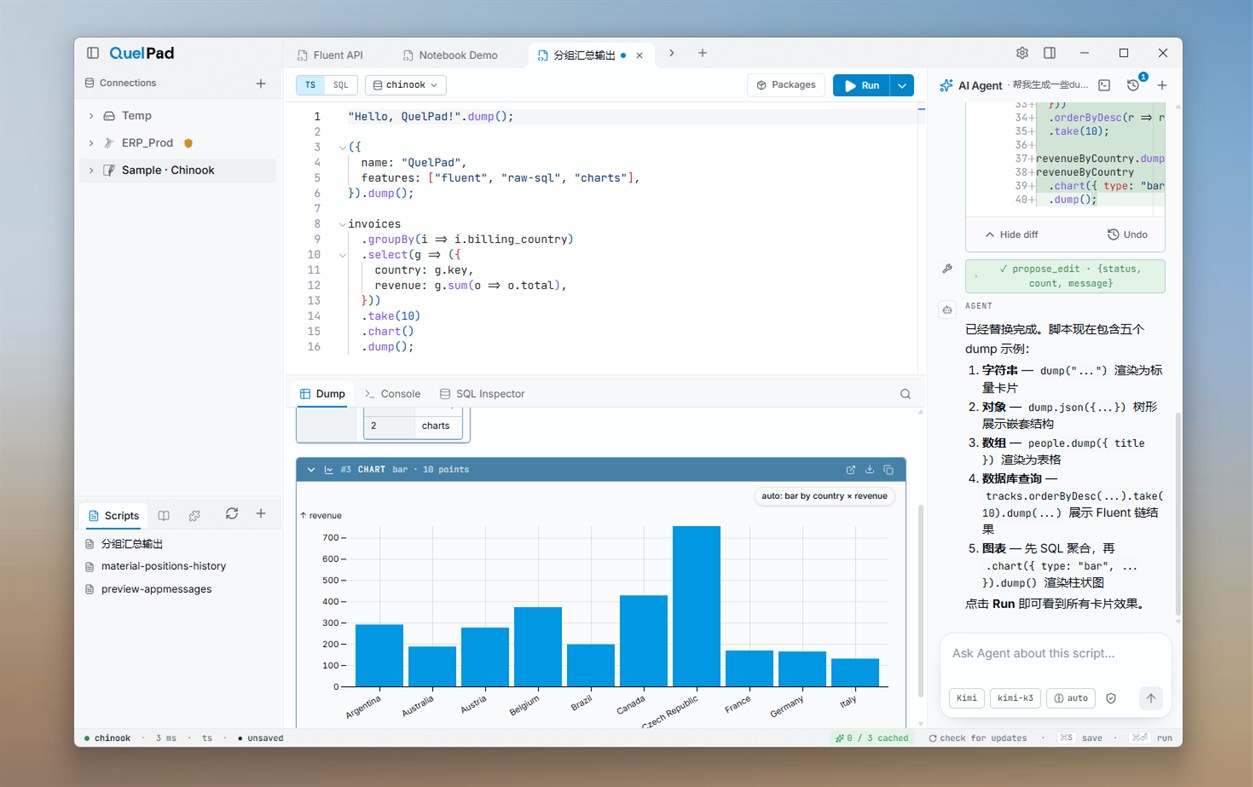Run the current script
Image resolution: width=1253 pixels, height=787 pixels.
tap(861, 85)
